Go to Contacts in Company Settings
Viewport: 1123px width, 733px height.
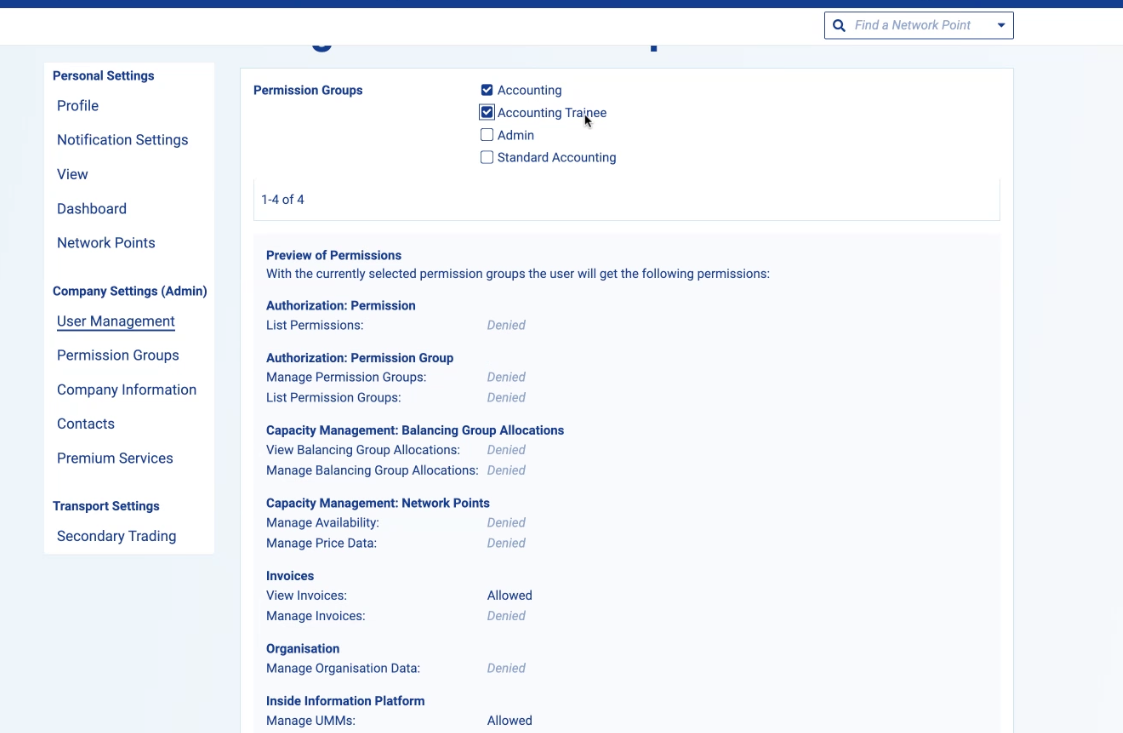[86, 424]
